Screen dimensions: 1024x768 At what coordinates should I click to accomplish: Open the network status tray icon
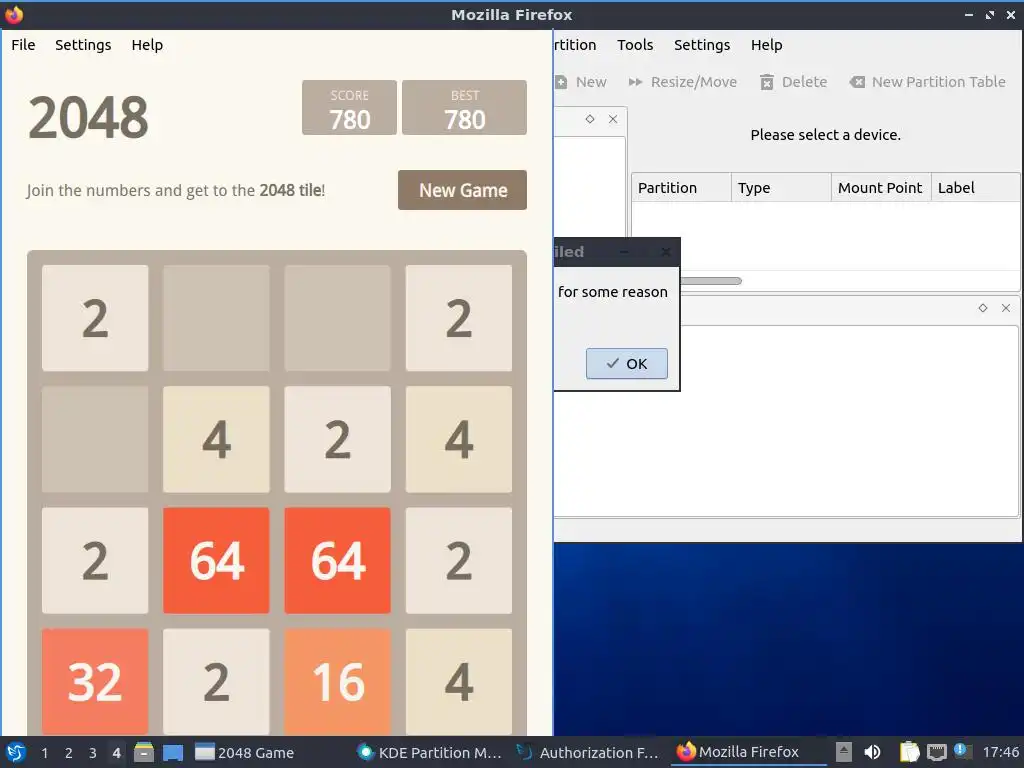coord(936,752)
